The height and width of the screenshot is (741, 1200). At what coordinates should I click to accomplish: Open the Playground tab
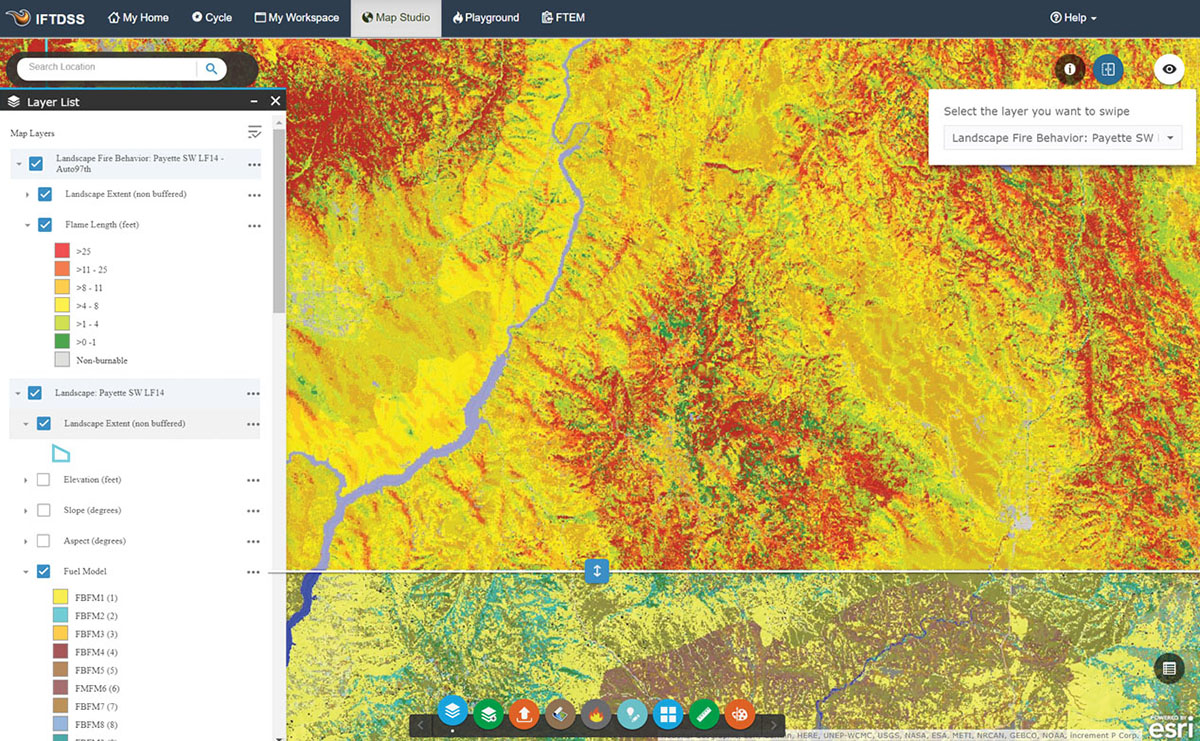(x=486, y=18)
